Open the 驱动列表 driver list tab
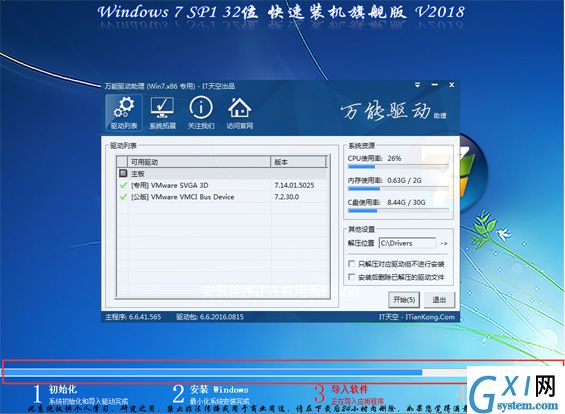The width and height of the screenshot is (565, 414). 124,112
